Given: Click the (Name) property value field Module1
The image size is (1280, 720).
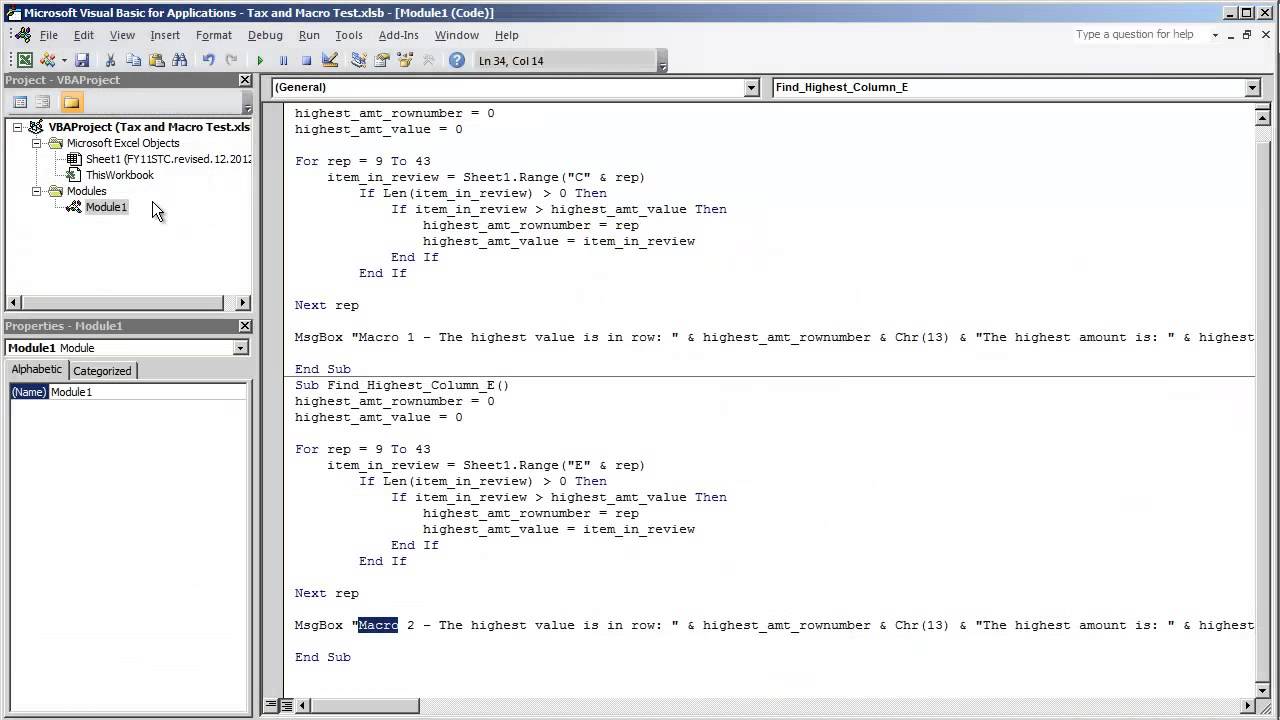Looking at the screenshot, I should coord(148,392).
